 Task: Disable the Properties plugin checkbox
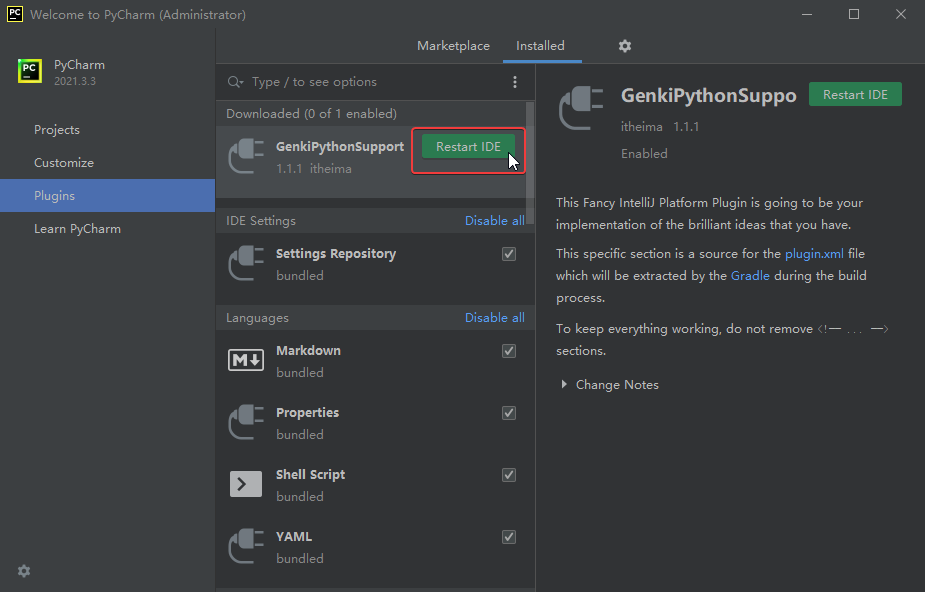(x=509, y=413)
